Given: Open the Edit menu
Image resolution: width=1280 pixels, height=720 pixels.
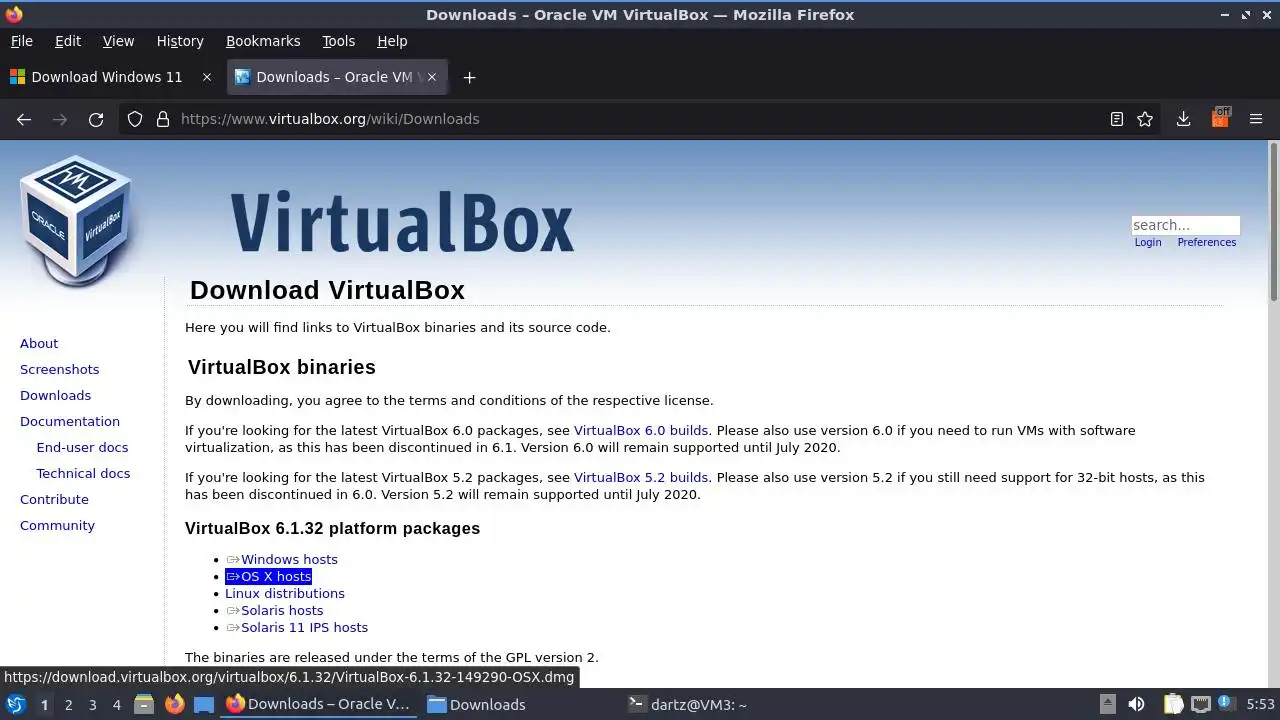Looking at the screenshot, I should click(x=68, y=41).
